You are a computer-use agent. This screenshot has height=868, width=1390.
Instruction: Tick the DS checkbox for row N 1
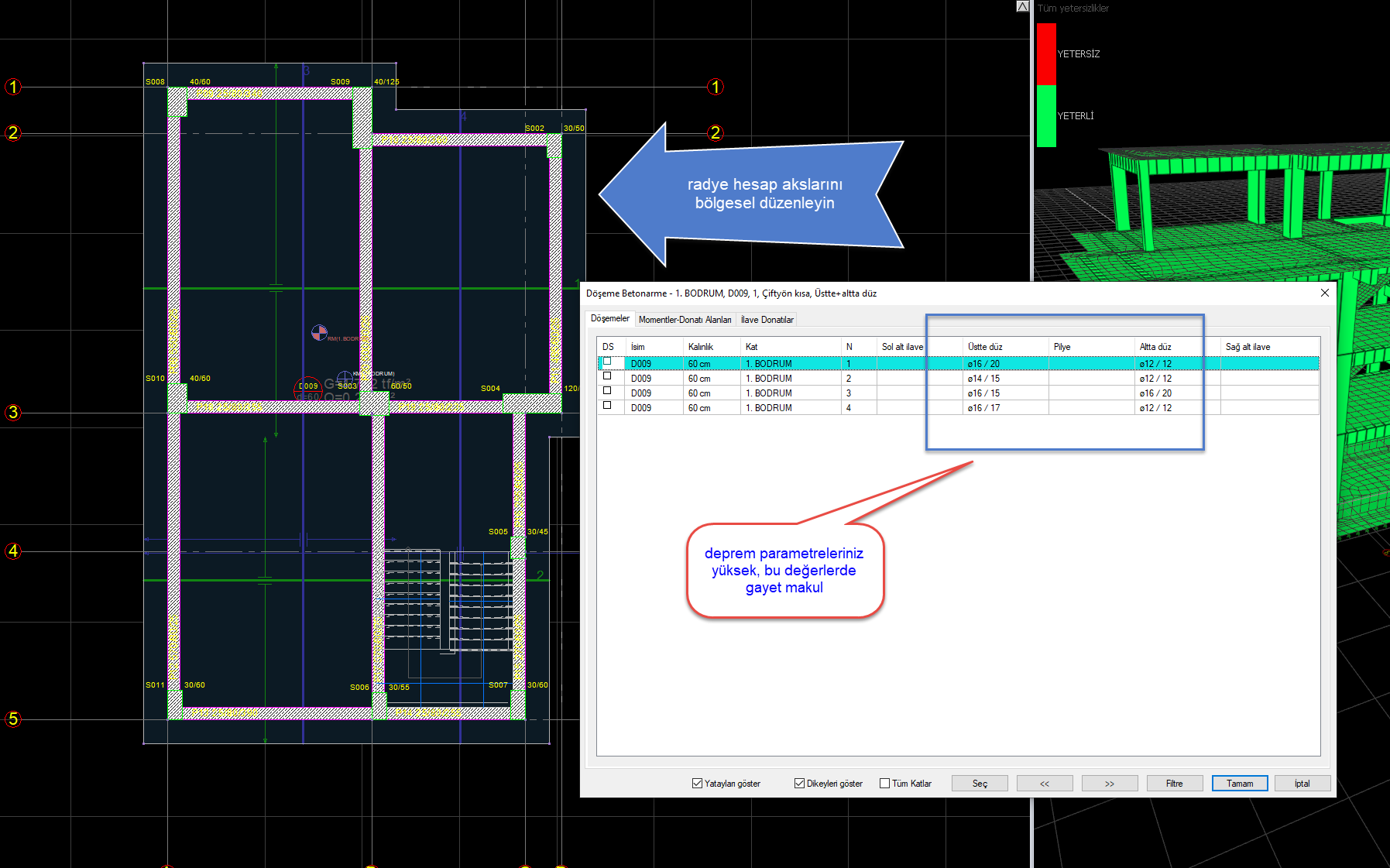tap(607, 362)
